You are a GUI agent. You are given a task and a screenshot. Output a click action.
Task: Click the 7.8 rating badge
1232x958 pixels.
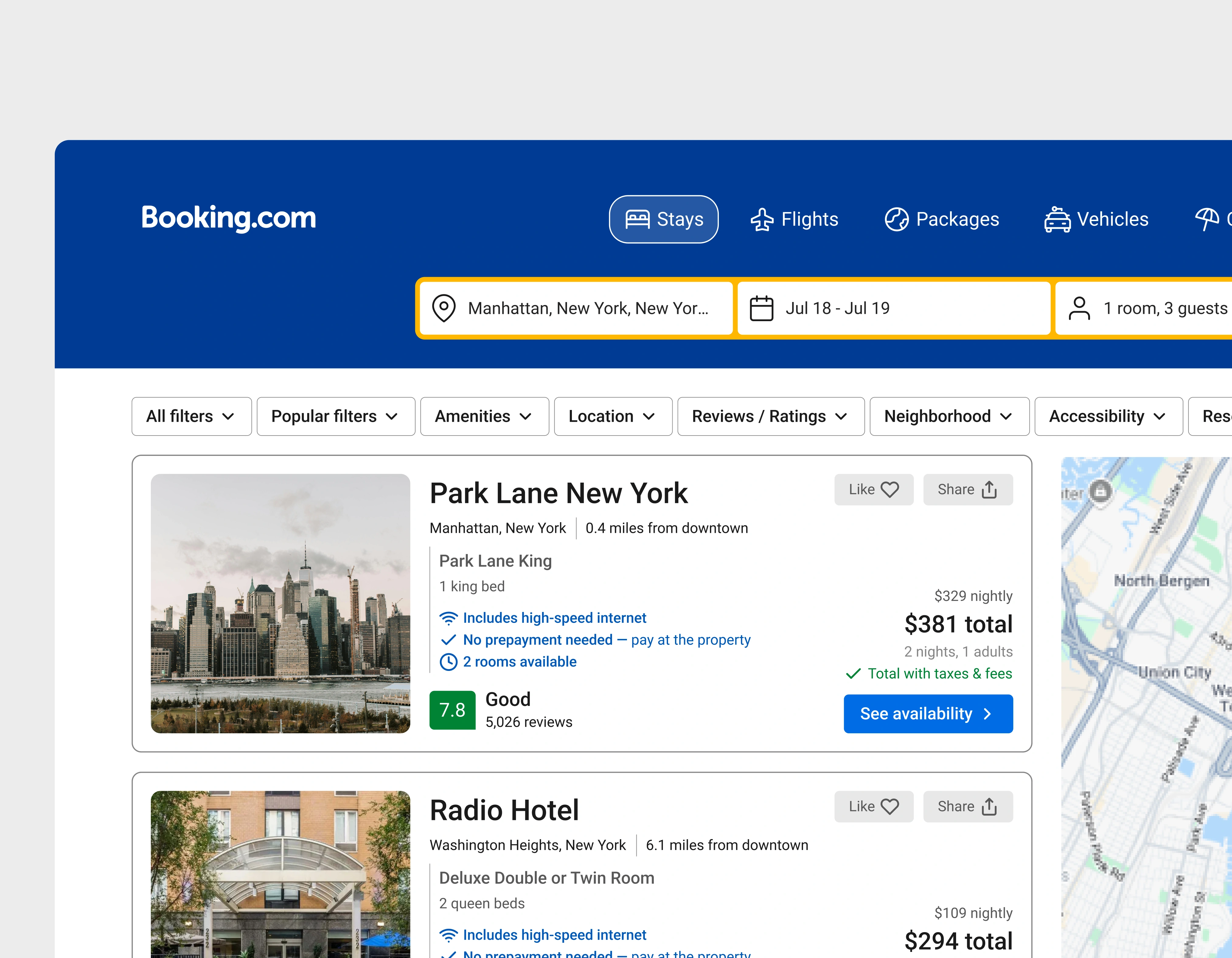tap(452, 710)
